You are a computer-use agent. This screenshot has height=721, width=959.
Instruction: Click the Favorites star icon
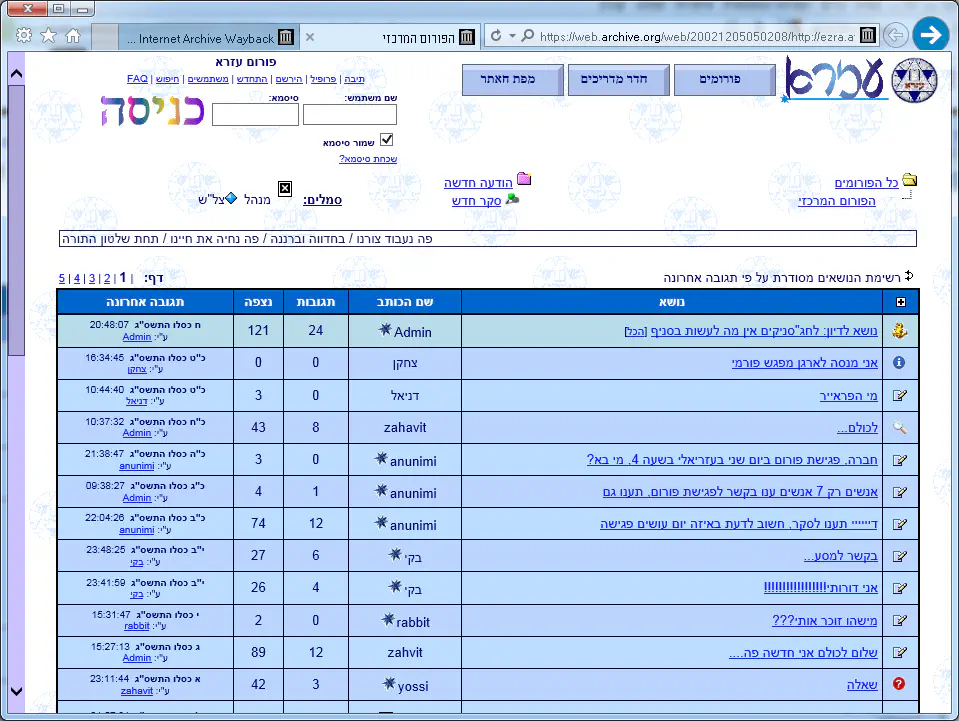[48, 36]
